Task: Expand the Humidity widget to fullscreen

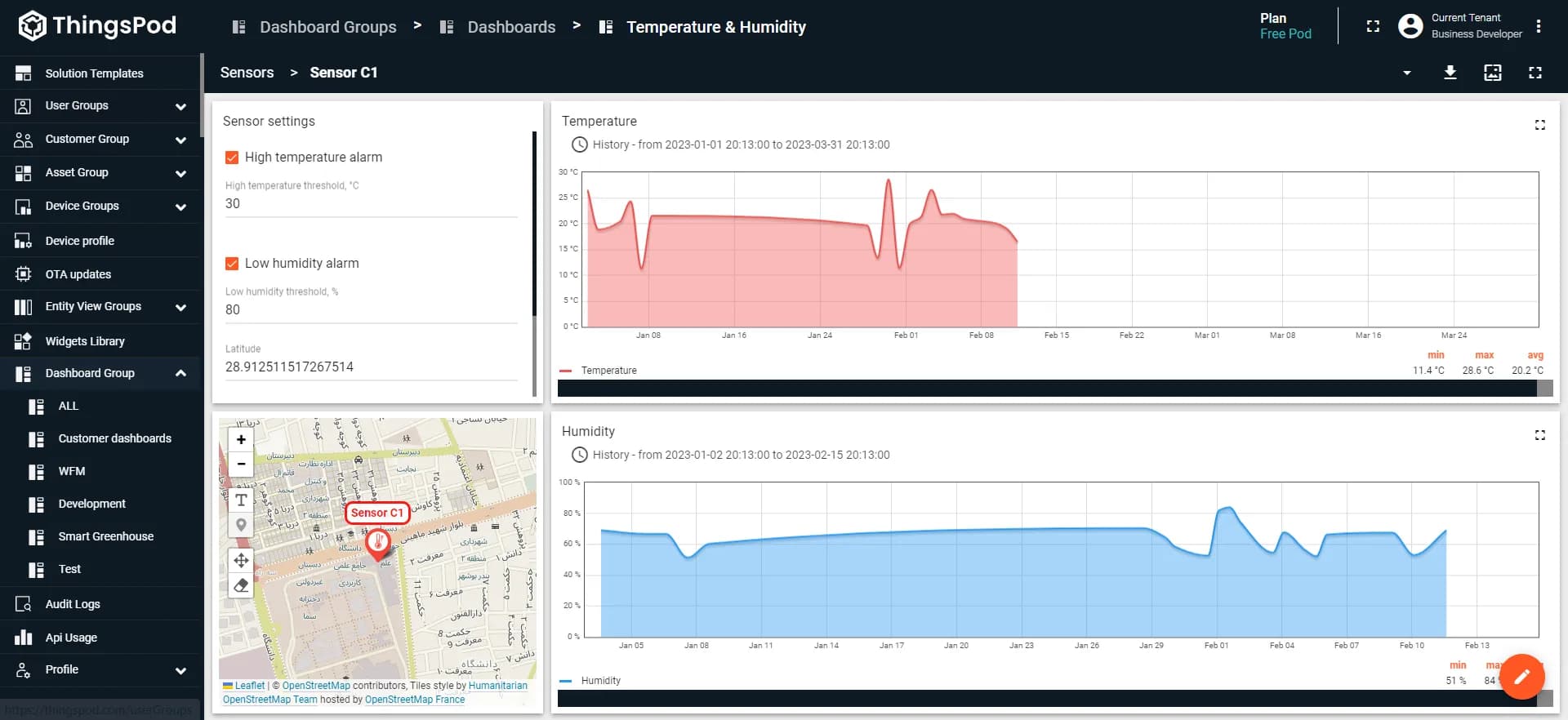Action: point(1539,435)
